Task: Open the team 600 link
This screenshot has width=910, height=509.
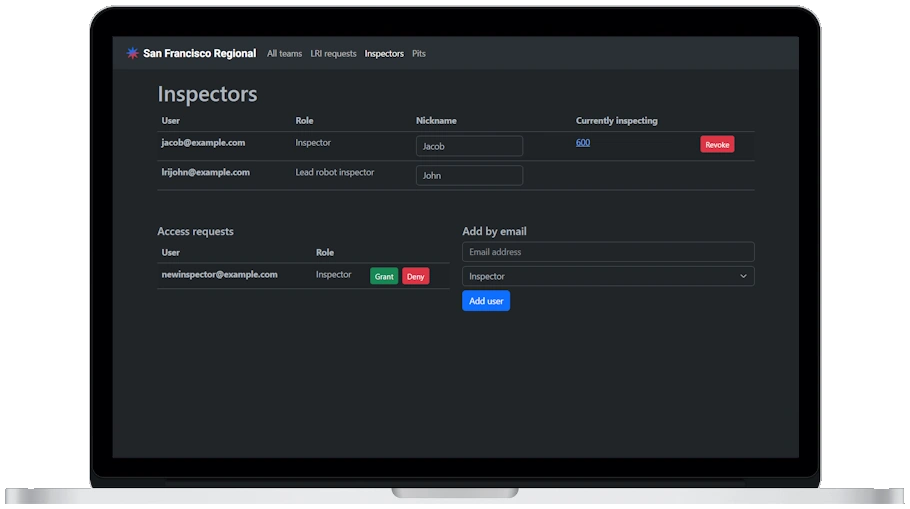Action: click(583, 143)
